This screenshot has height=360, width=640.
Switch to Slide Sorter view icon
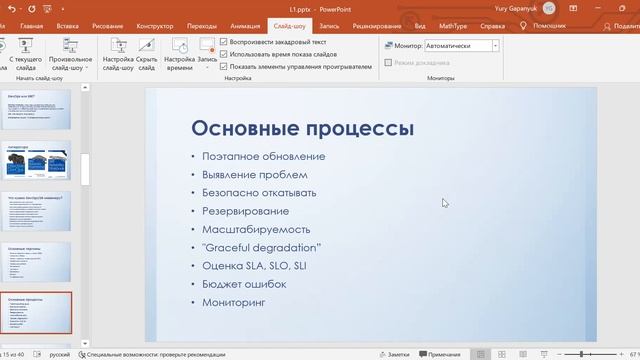(502, 354)
